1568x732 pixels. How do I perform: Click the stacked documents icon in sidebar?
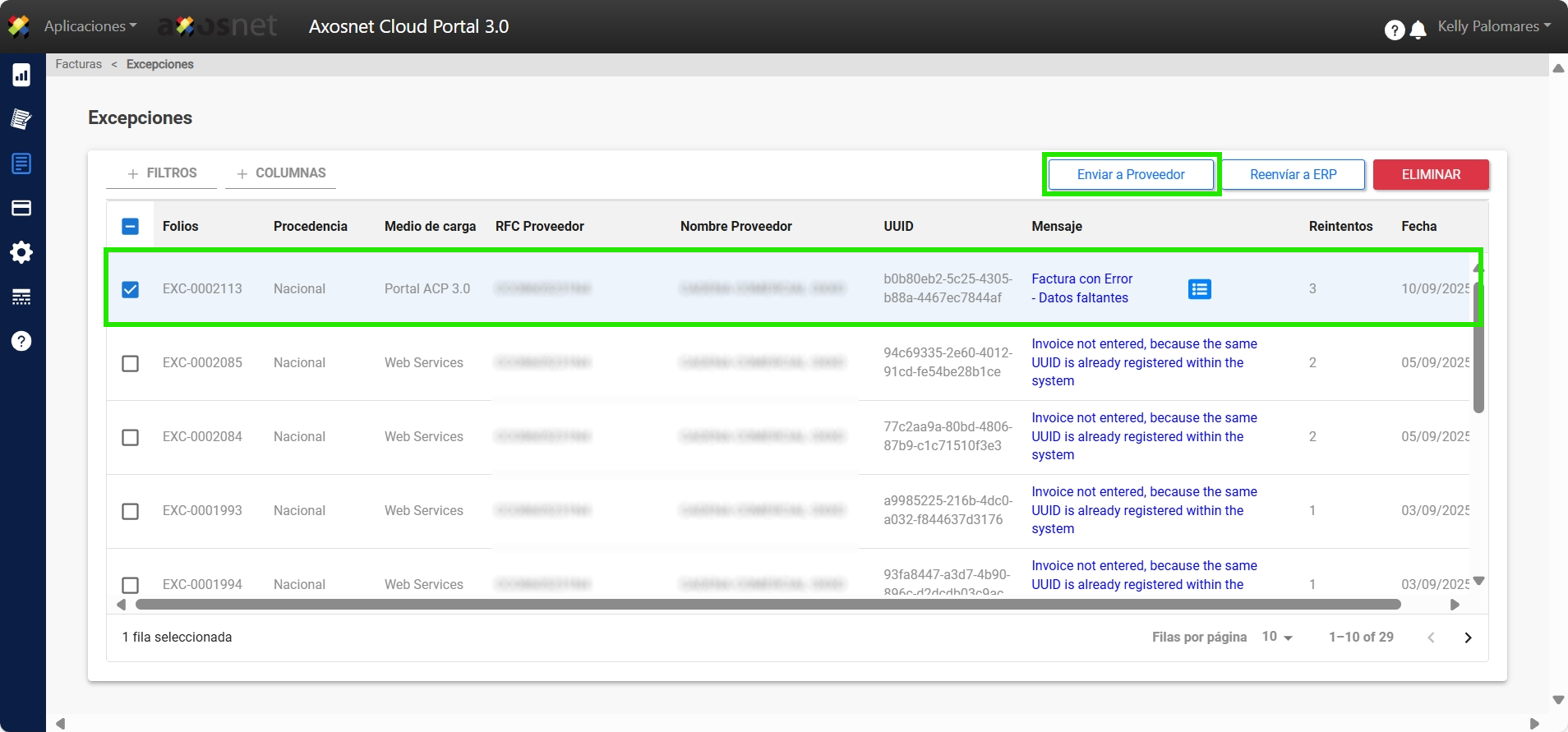[x=21, y=119]
